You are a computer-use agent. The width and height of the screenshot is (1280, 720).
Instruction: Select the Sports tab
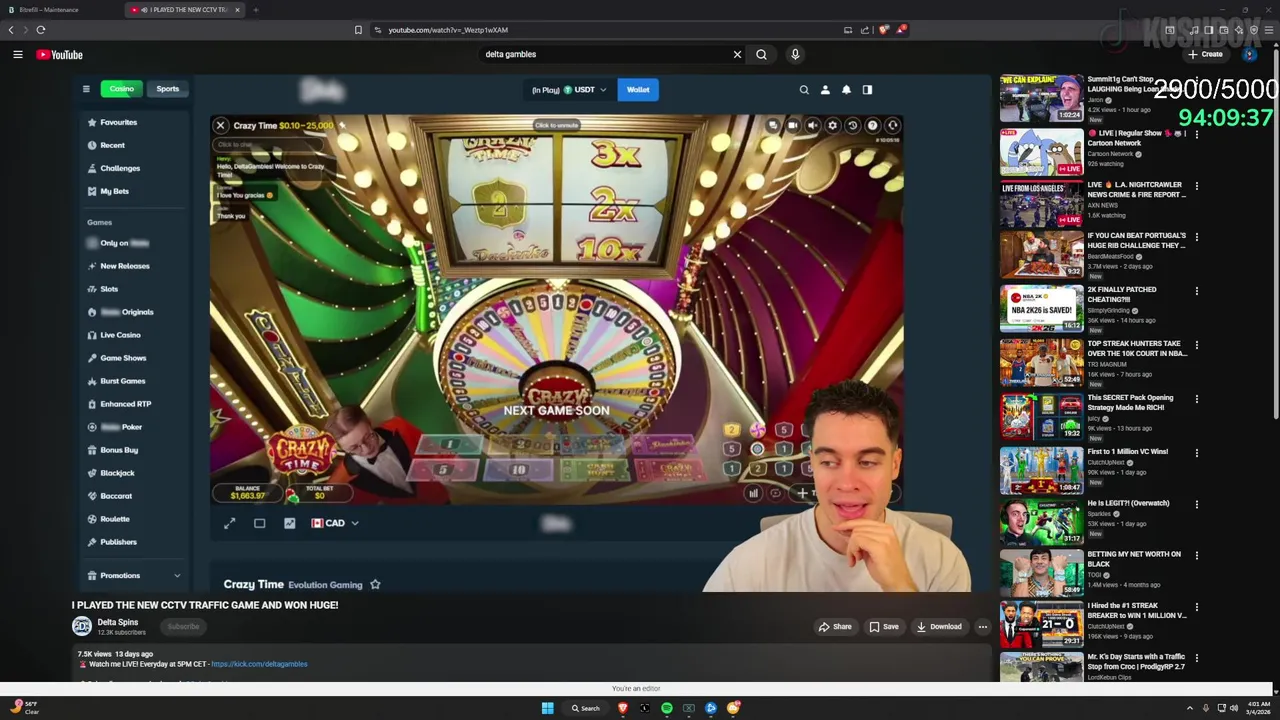[x=167, y=89]
